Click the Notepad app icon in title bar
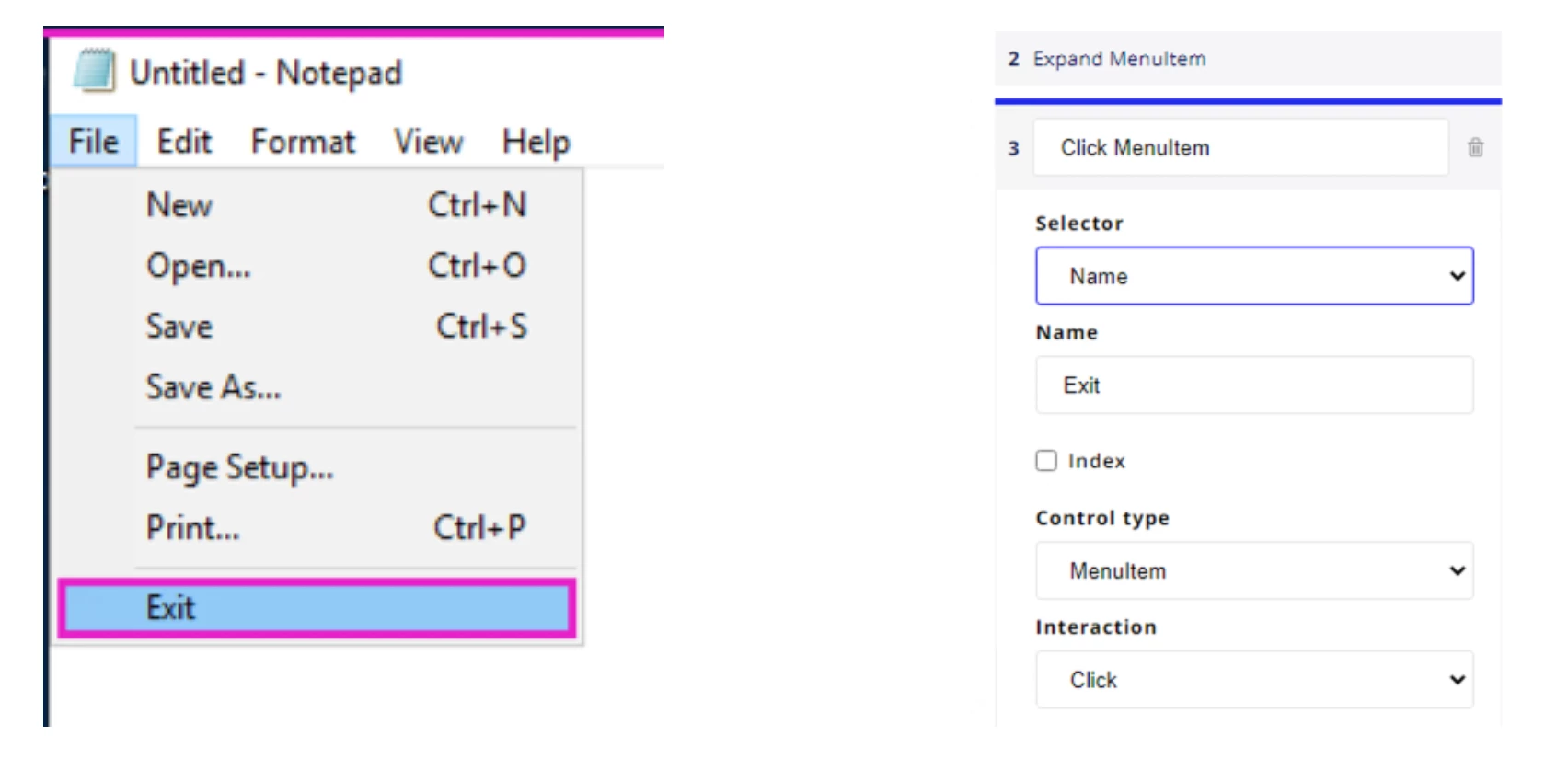 pyautogui.click(x=95, y=71)
